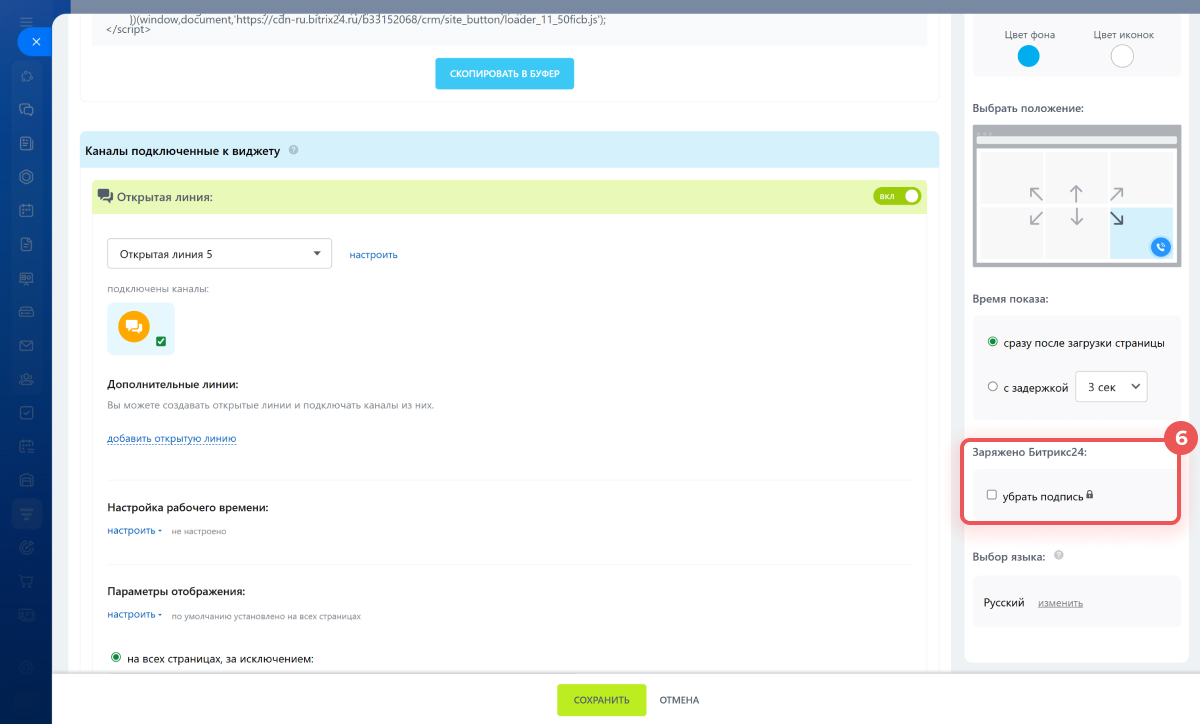Screen dimensions: 1200x724
Task: Toggle the Открытая линия ВКЛ switch
Action: pos(897,196)
